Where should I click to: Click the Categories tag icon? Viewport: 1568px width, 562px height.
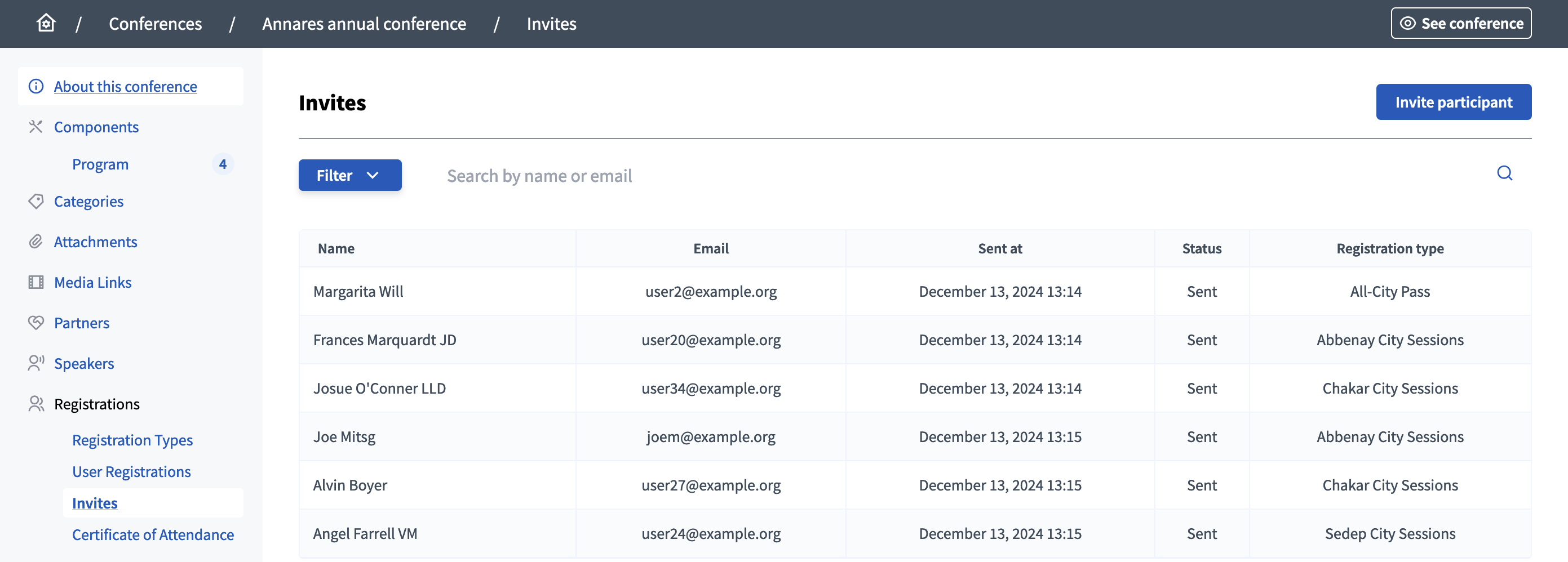pyautogui.click(x=36, y=200)
